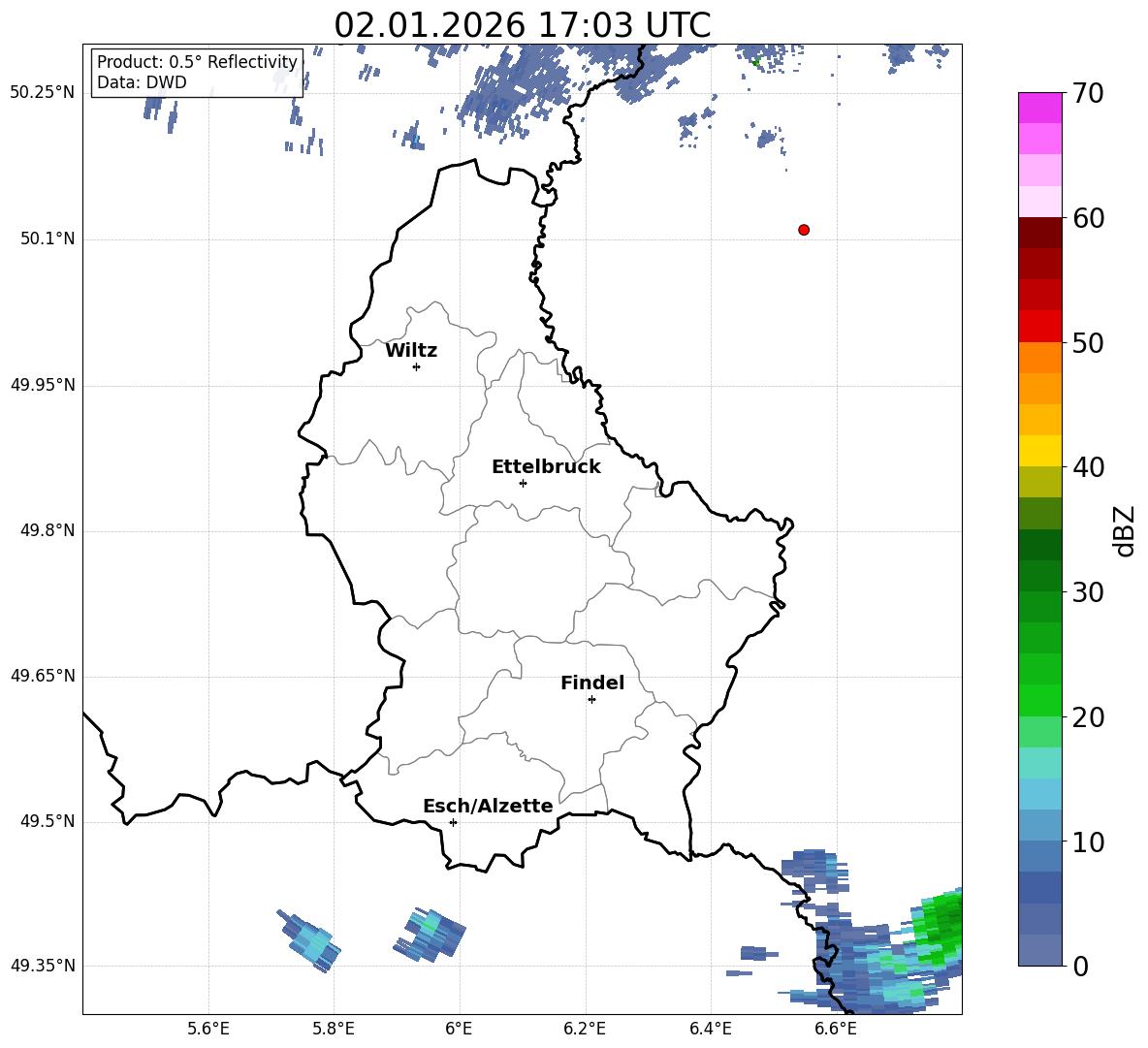This screenshot has width=1148, height=1048.
Task: Click the 'Product: 0.5° Reflectivity' text
Action: point(197,62)
